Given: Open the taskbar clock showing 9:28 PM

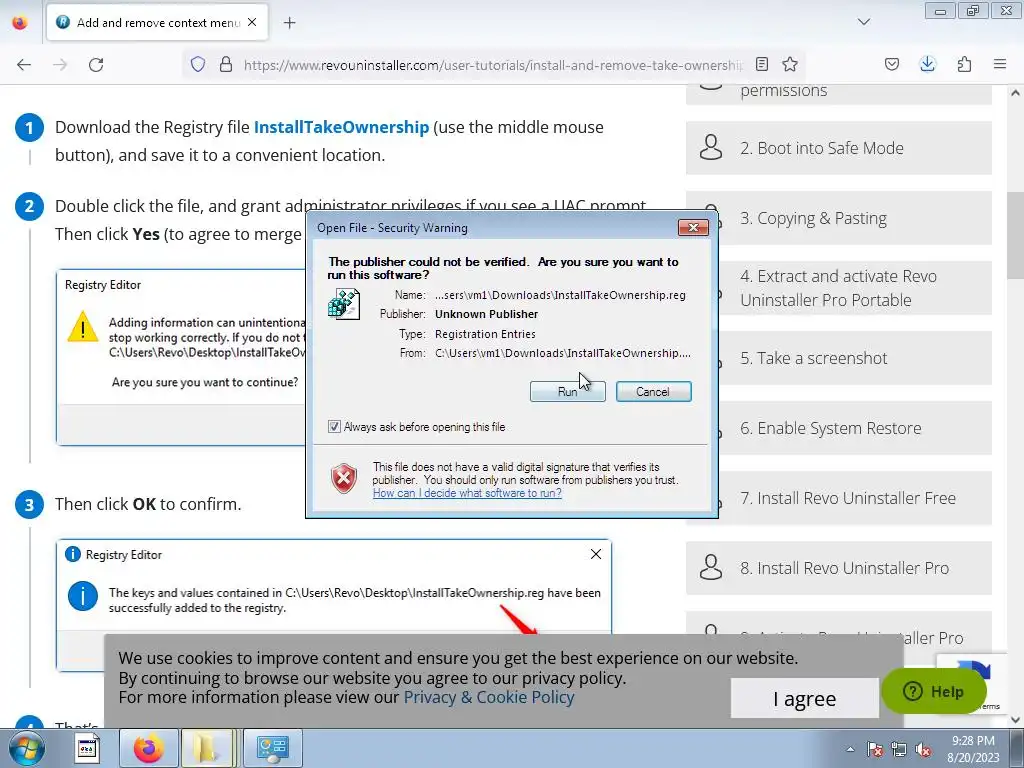Looking at the screenshot, I should (973, 749).
